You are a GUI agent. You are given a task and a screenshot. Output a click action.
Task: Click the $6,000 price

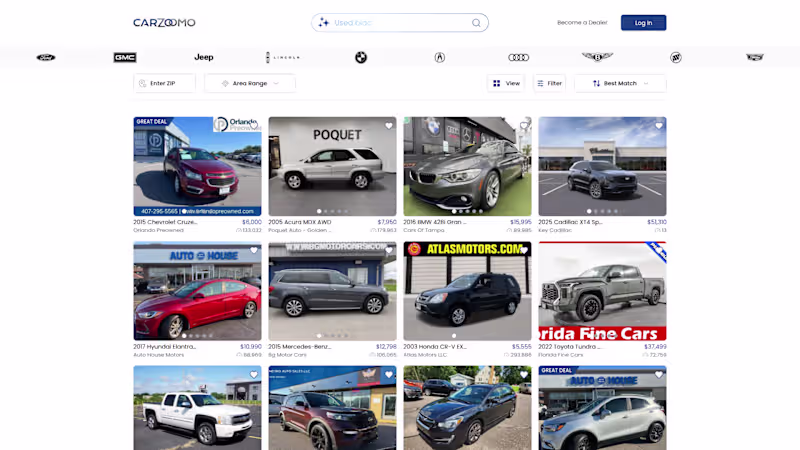(x=252, y=222)
